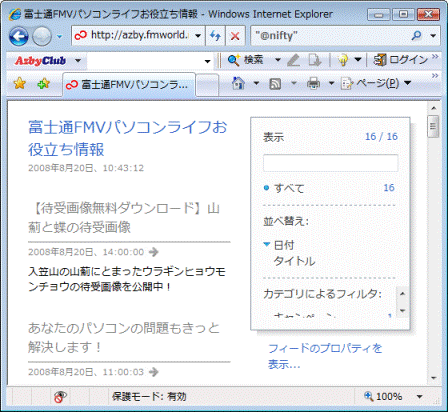
Task: Click the privacy eye icon in status bar
Action: (x=60, y=397)
